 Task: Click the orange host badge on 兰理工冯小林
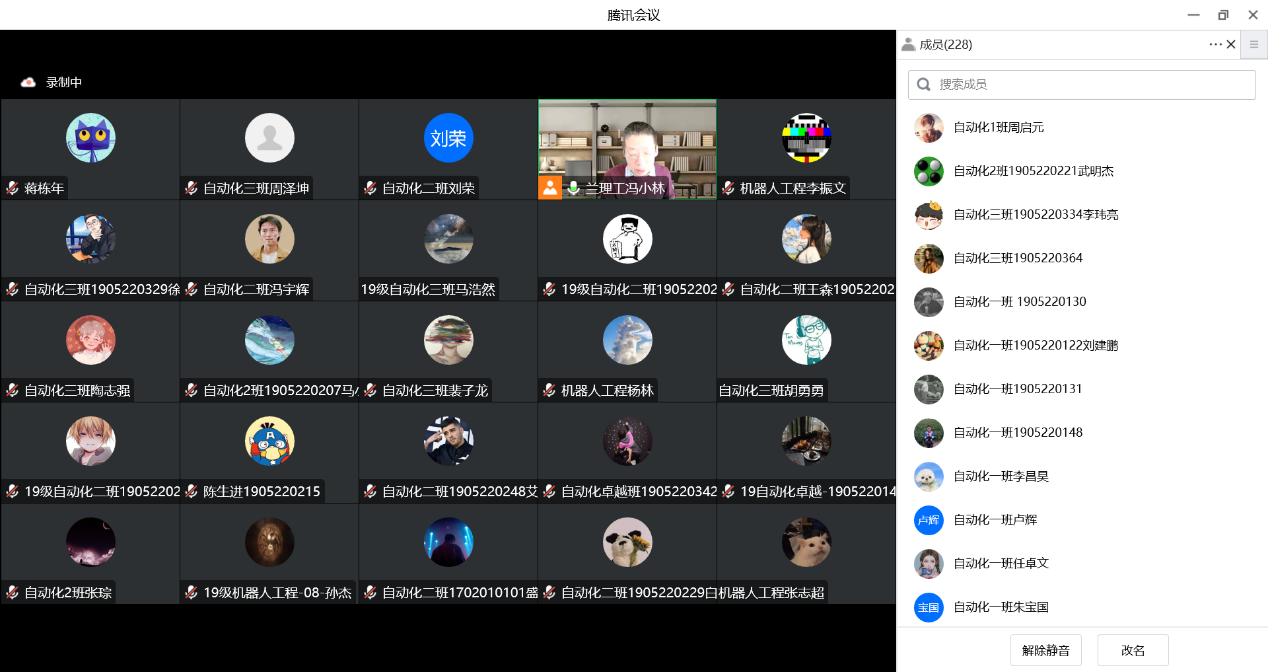click(x=550, y=187)
